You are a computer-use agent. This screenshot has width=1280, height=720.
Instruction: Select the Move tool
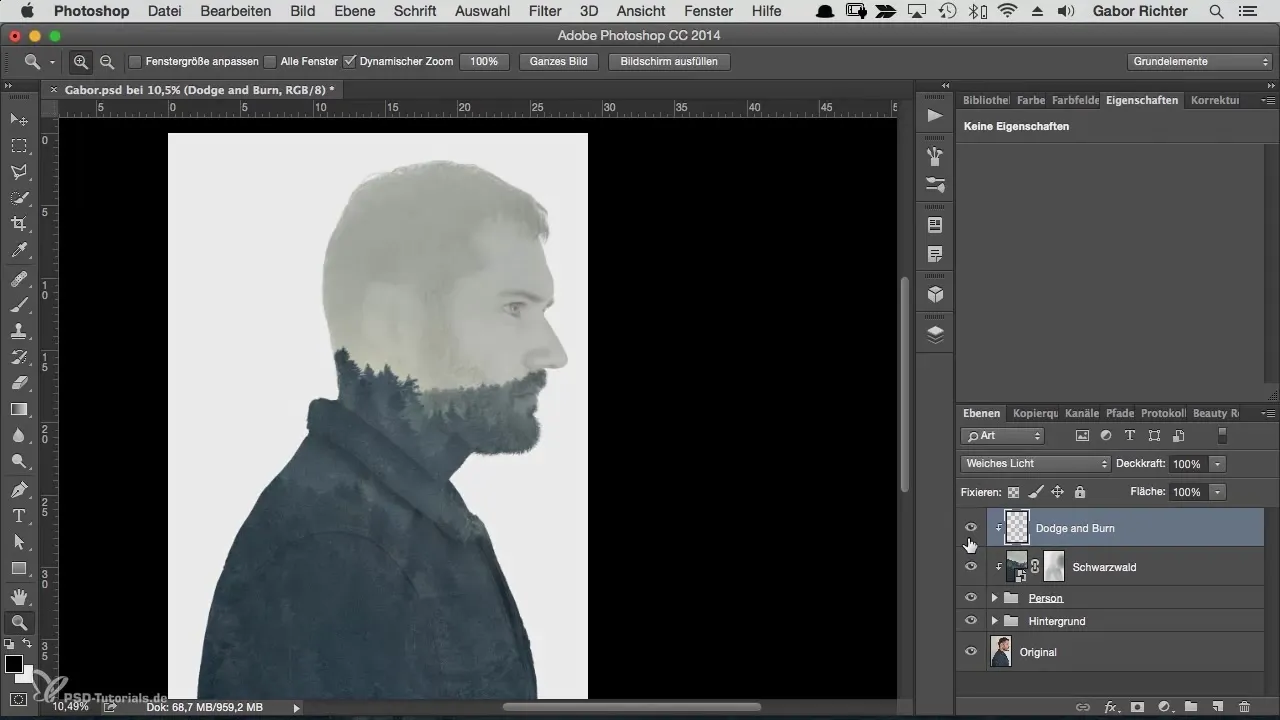[19, 120]
